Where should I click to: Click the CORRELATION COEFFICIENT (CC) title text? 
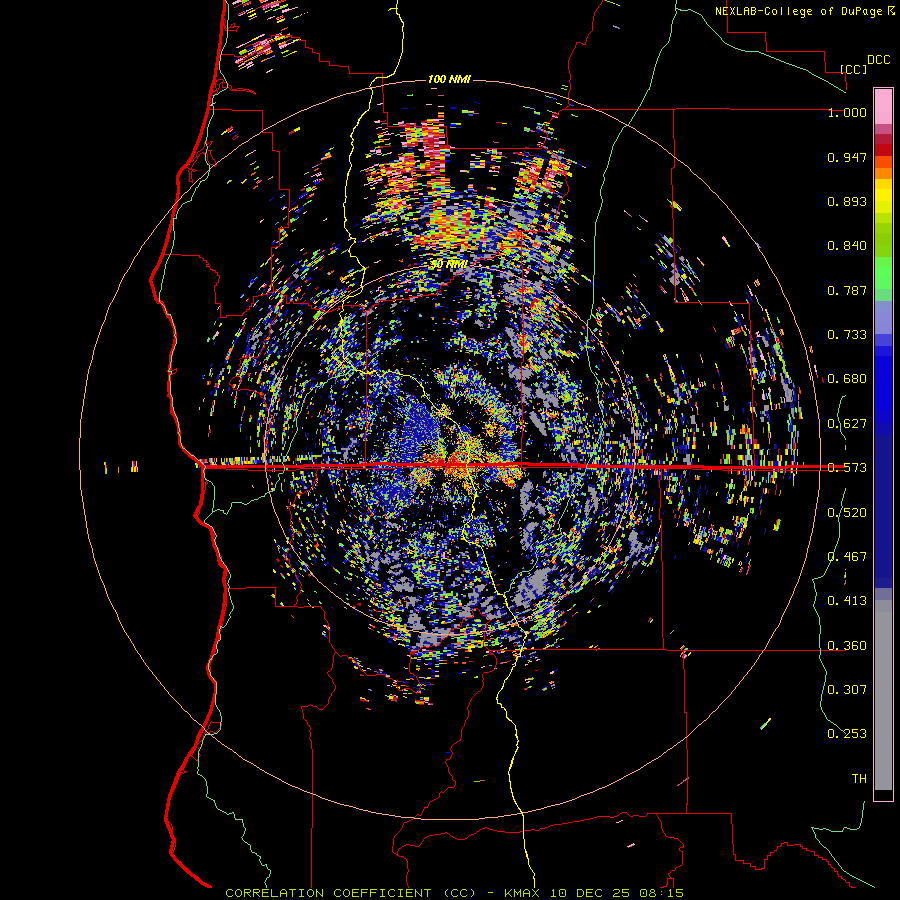(x=350, y=893)
